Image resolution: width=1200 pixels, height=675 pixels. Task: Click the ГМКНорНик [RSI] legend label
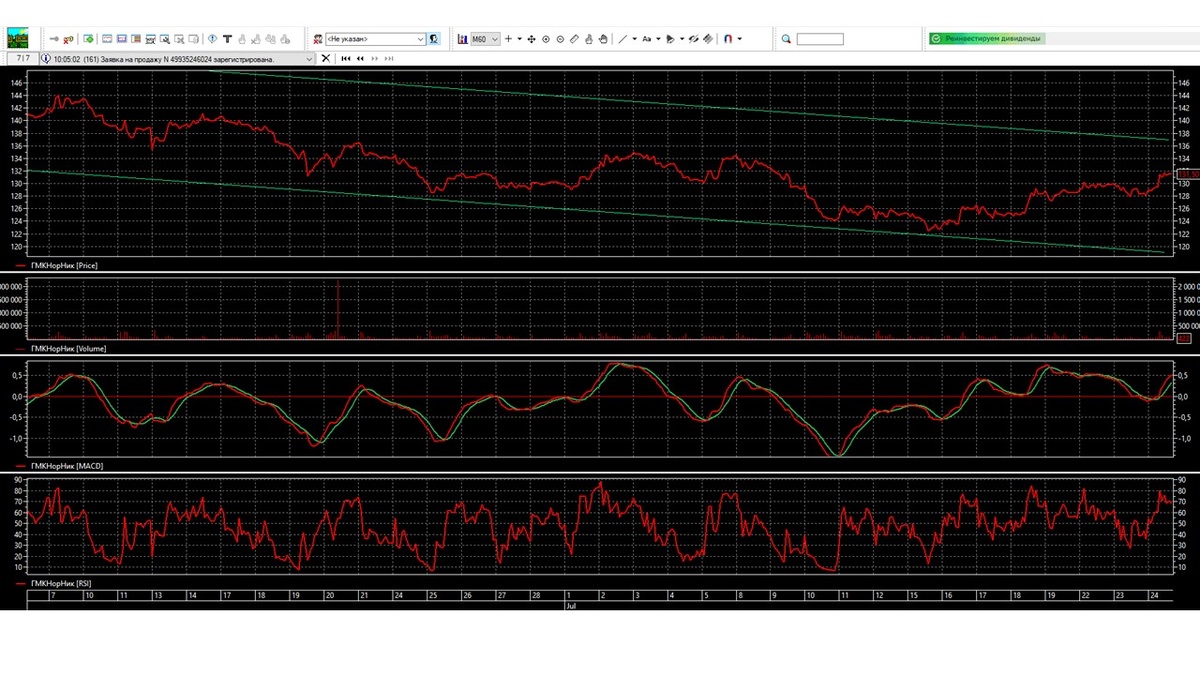63,582
